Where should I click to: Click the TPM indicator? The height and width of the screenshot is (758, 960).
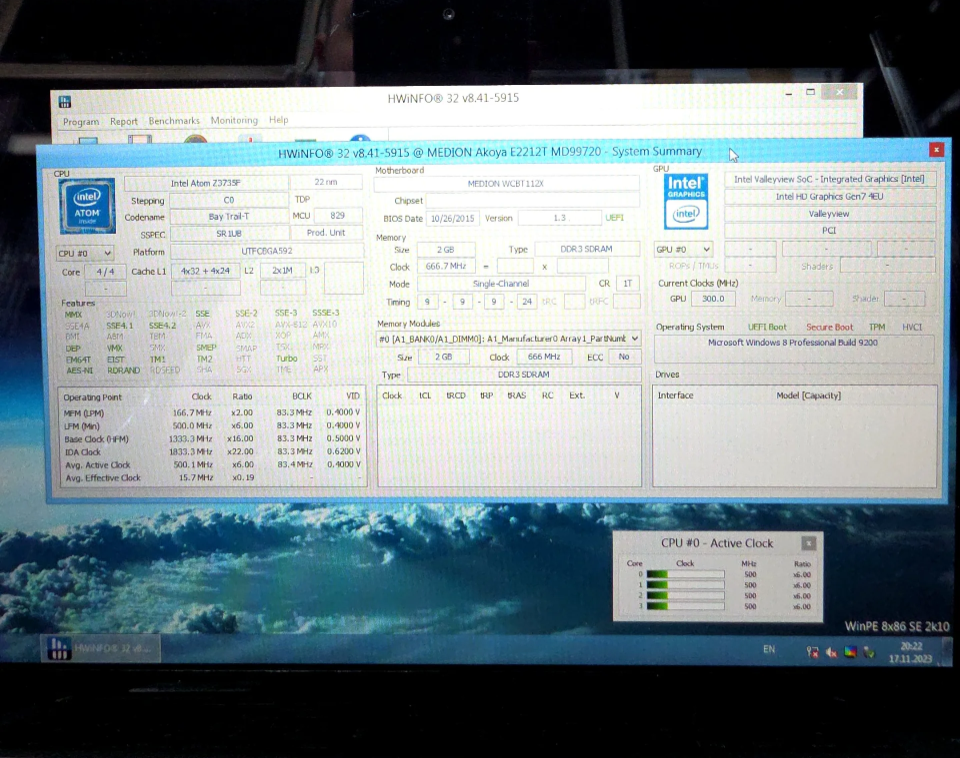877,327
